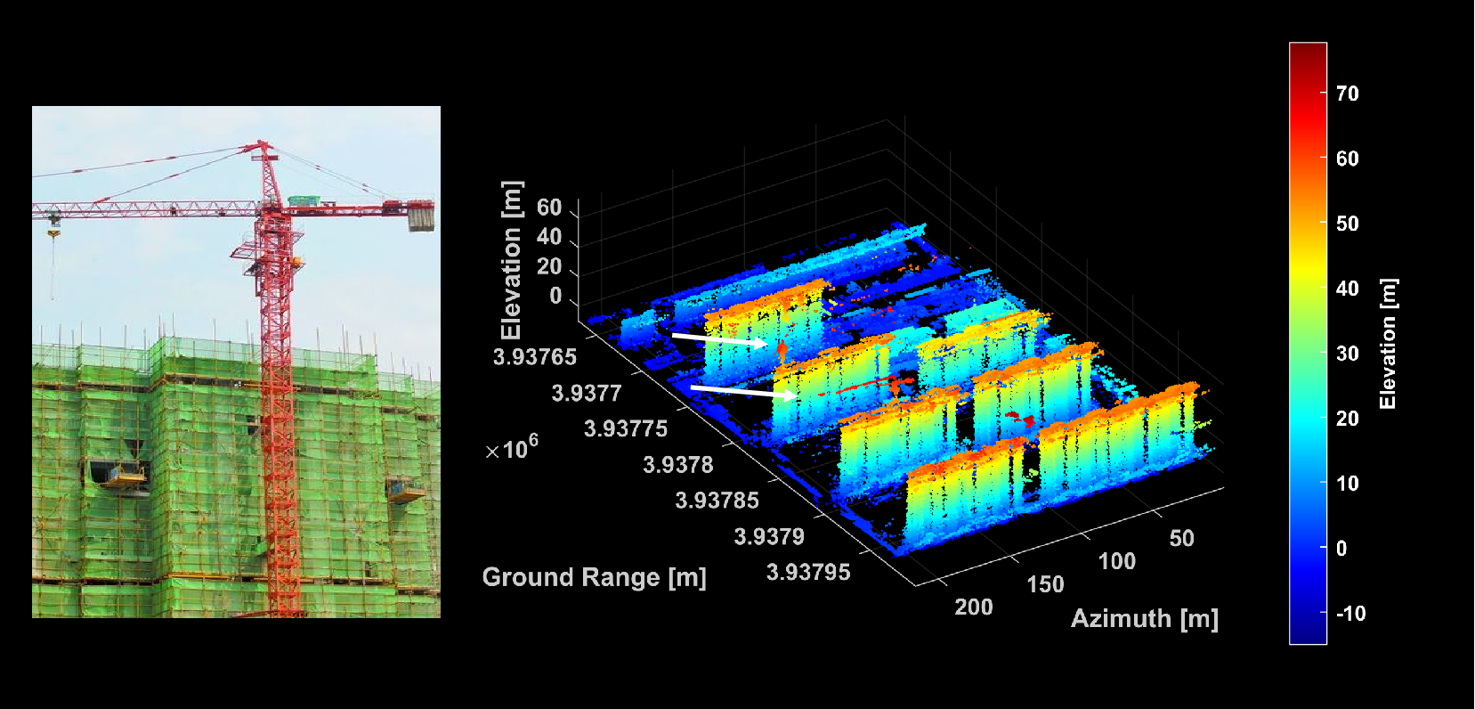
Task: Select the colorbar tick label 70
Action: [1346, 93]
